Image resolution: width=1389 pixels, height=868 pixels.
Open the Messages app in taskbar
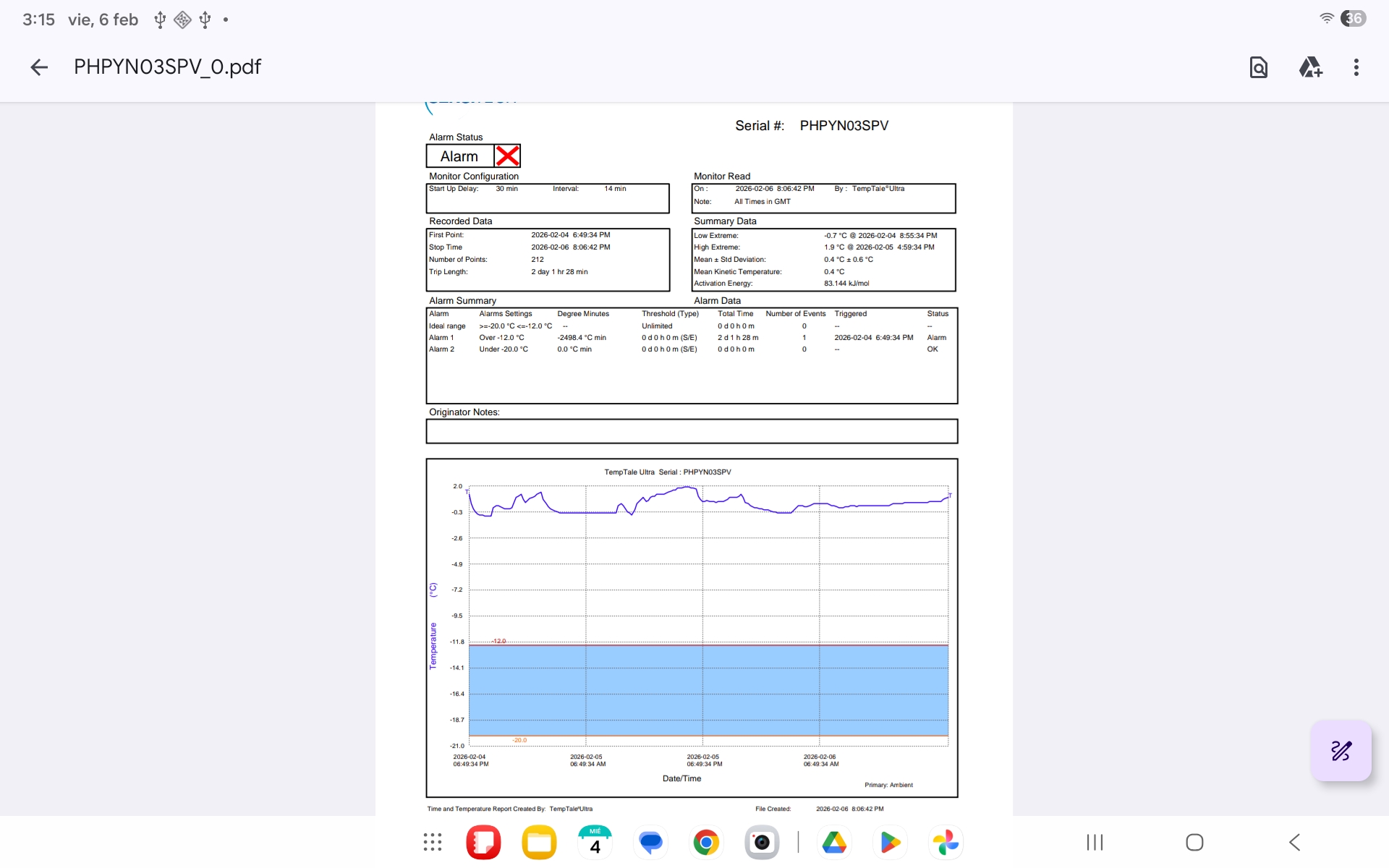650,842
